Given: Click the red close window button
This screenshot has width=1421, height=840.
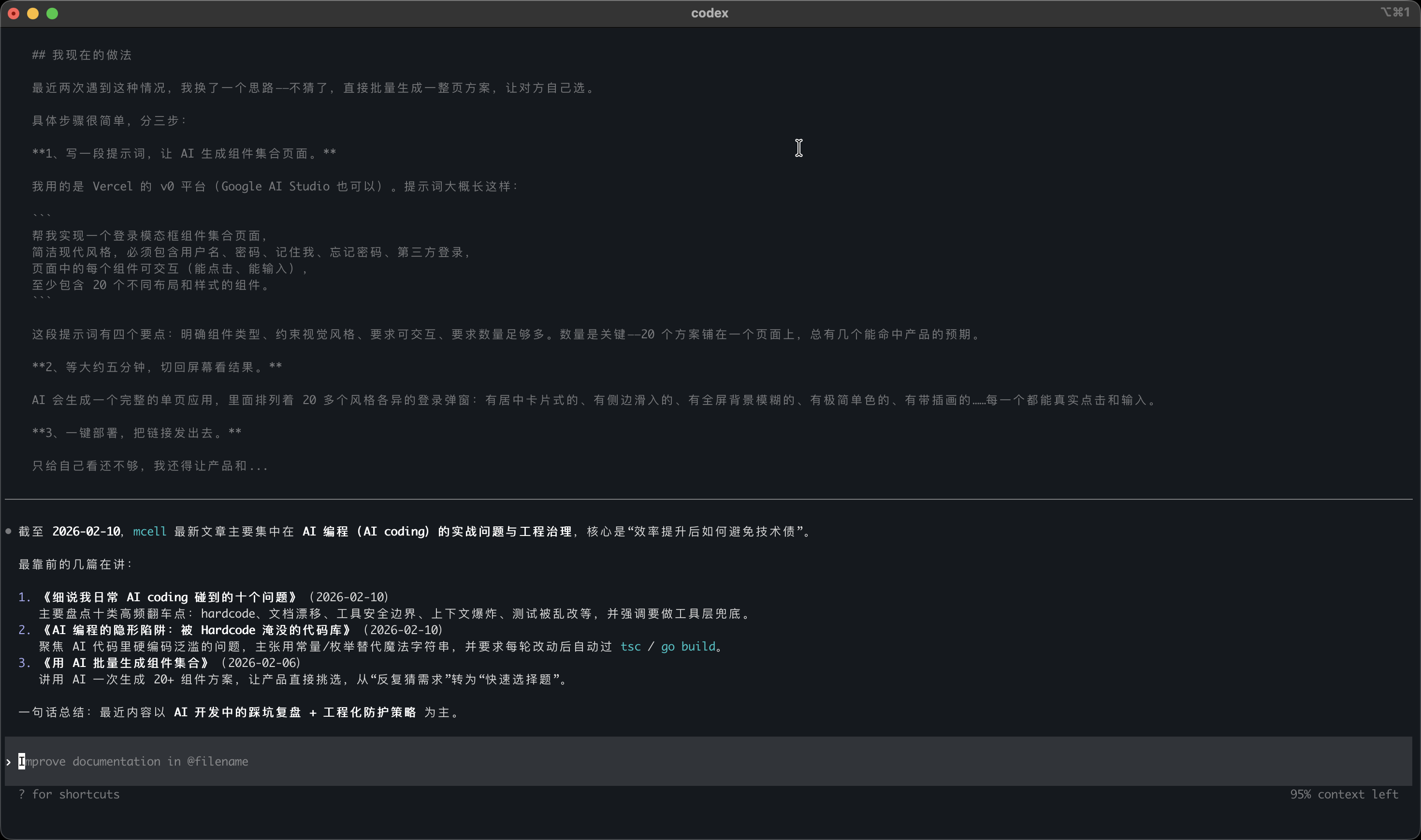Looking at the screenshot, I should pyautogui.click(x=14, y=14).
